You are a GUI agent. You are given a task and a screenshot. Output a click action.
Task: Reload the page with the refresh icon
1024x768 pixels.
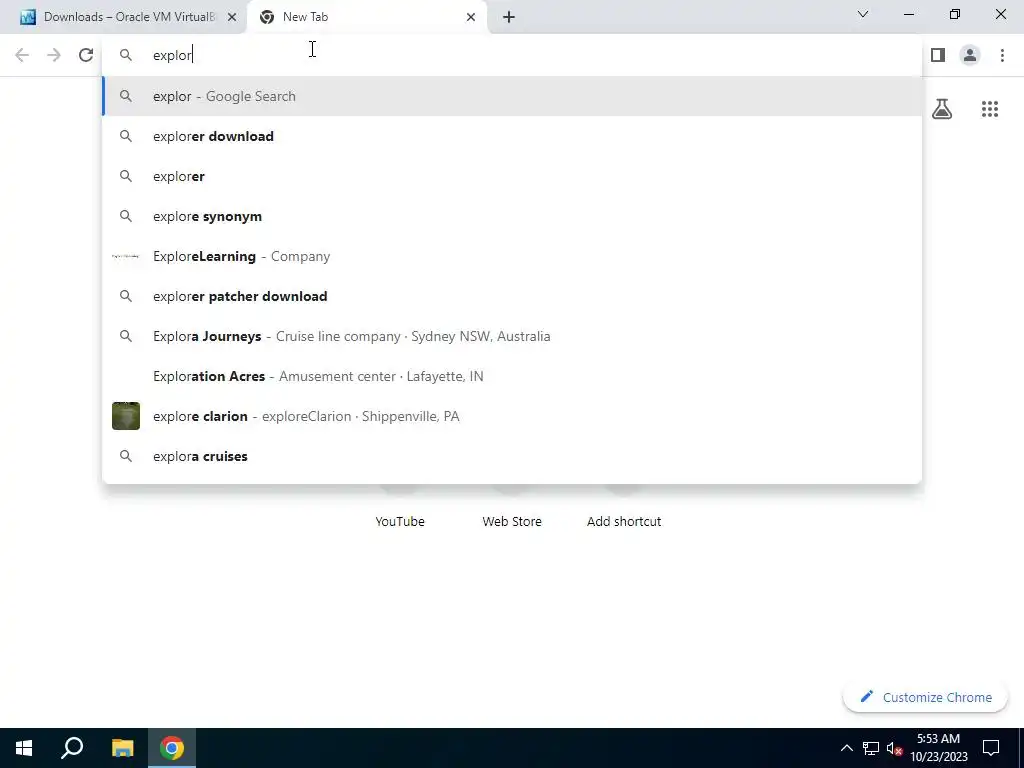pos(86,55)
